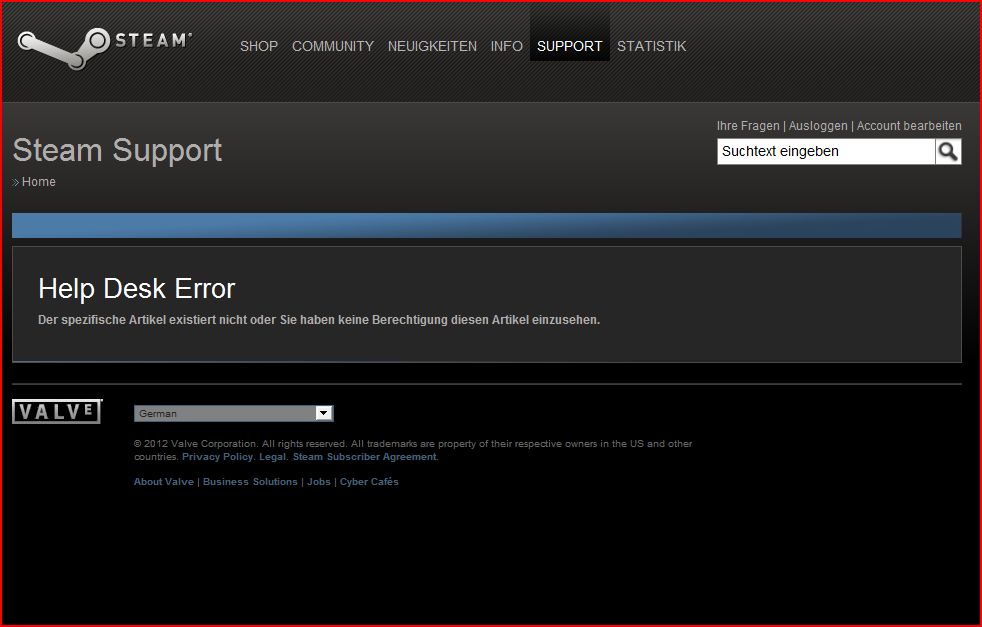The height and width of the screenshot is (627, 982).
Task: Open the Privacy Policy link
Action: [x=217, y=457]
